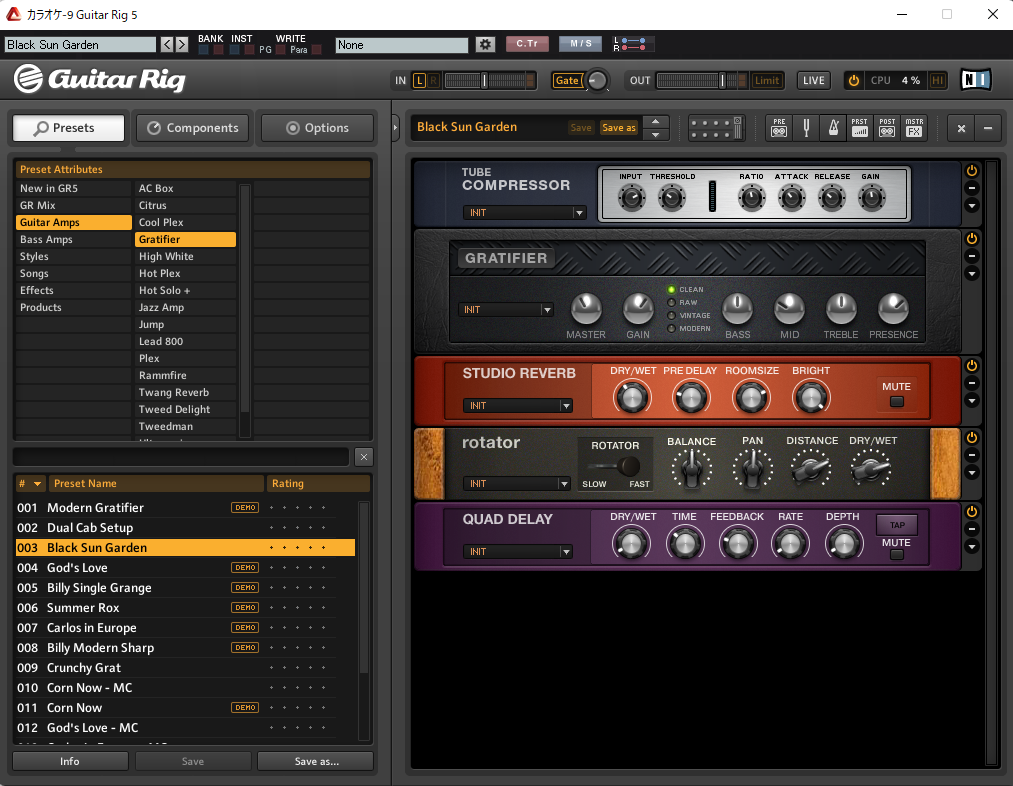Flip the Rotator SLOW/FAST speed slider

point(615,466)
